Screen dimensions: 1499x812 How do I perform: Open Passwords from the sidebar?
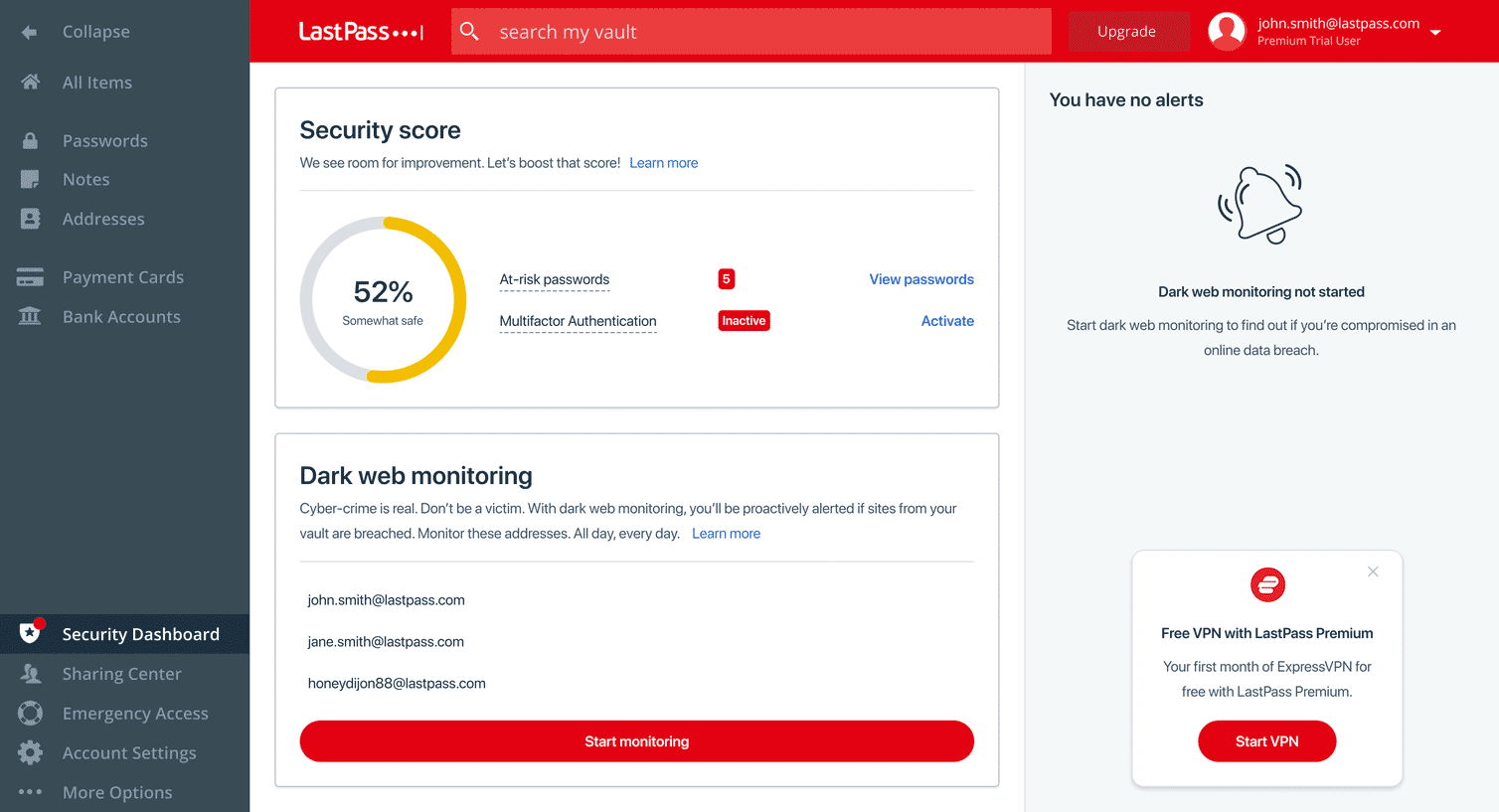click(106, 140)
